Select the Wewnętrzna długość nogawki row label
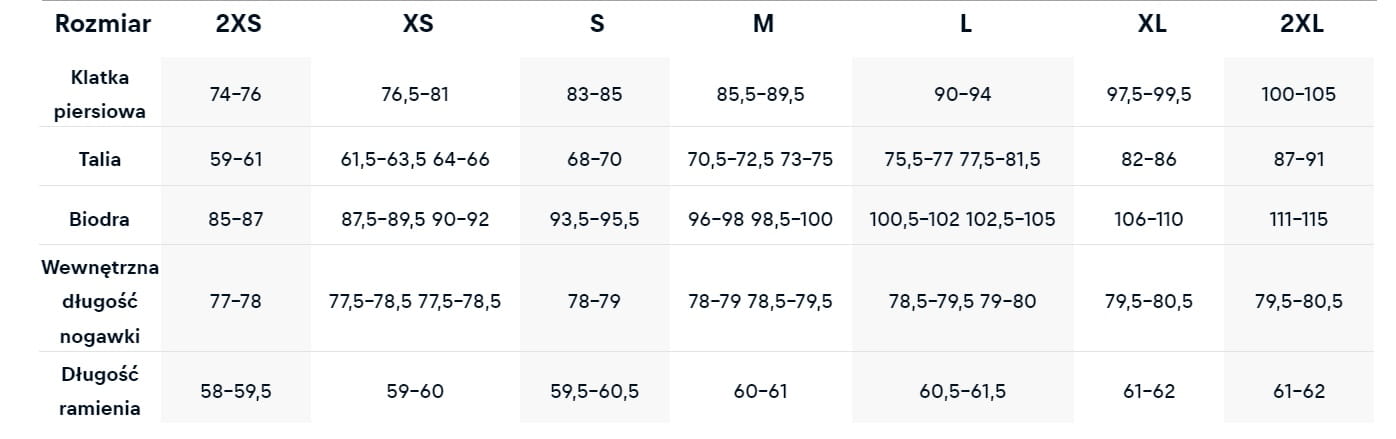The width and height of the screenshot is (1396, 439). [x=101, y=300]
